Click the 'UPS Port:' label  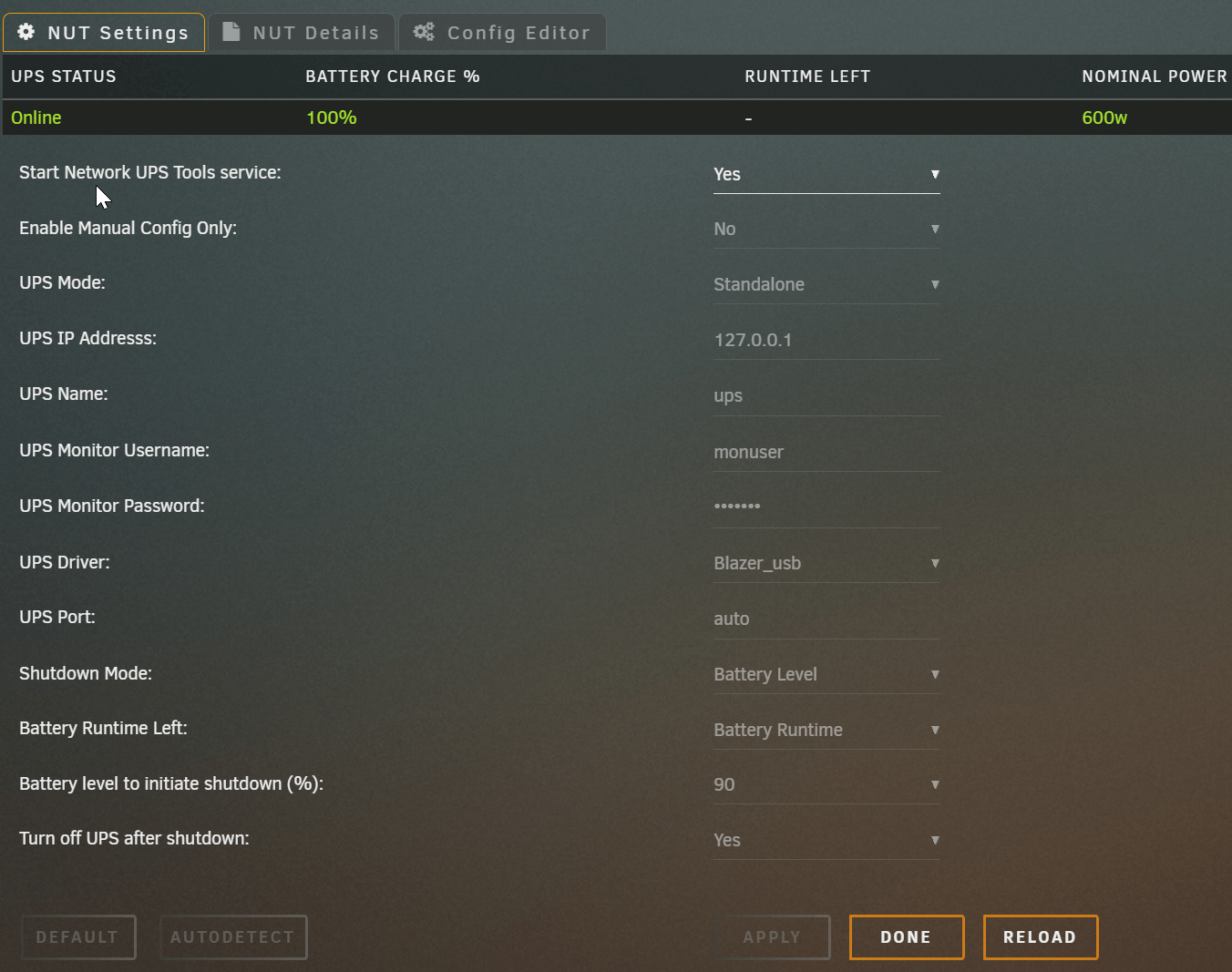tap(57, 617)
